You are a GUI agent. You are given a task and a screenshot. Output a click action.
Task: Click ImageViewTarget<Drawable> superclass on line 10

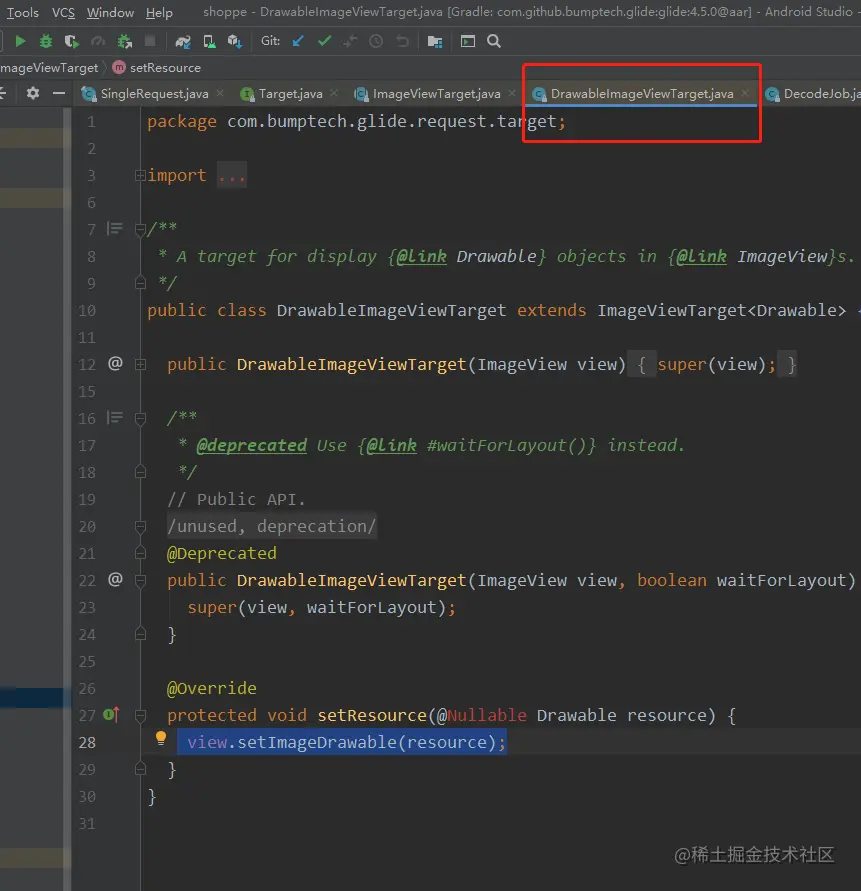point(721,310)
